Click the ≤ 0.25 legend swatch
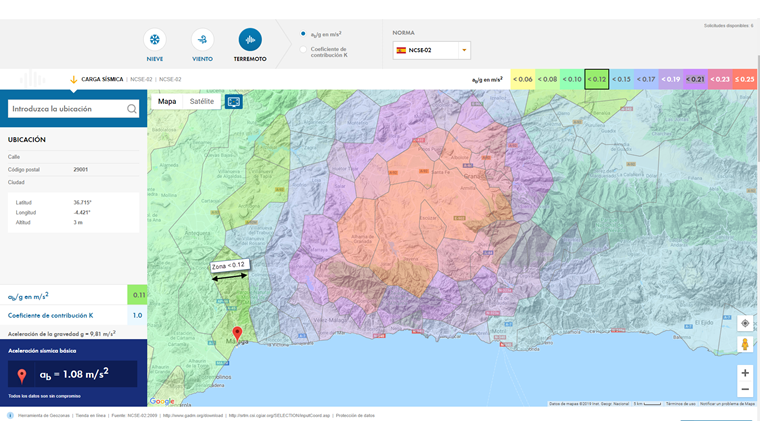This screenshot has height=439, width=760. pos(745,79)
